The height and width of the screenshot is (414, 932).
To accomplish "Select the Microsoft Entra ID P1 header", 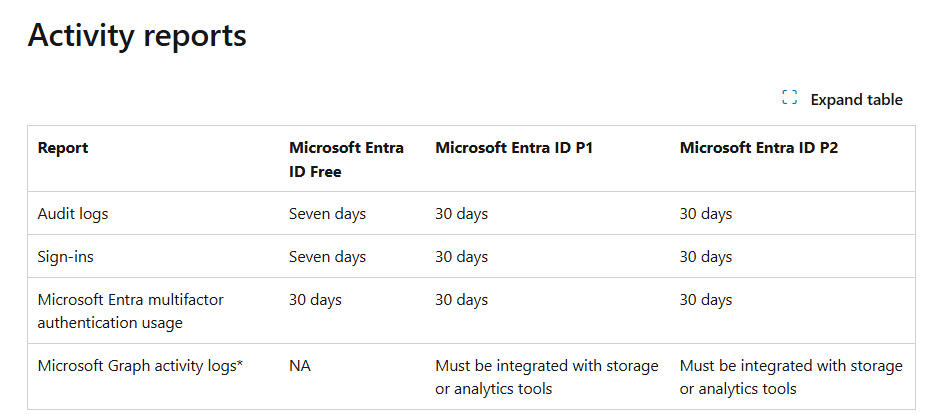I will coord(514,148).
